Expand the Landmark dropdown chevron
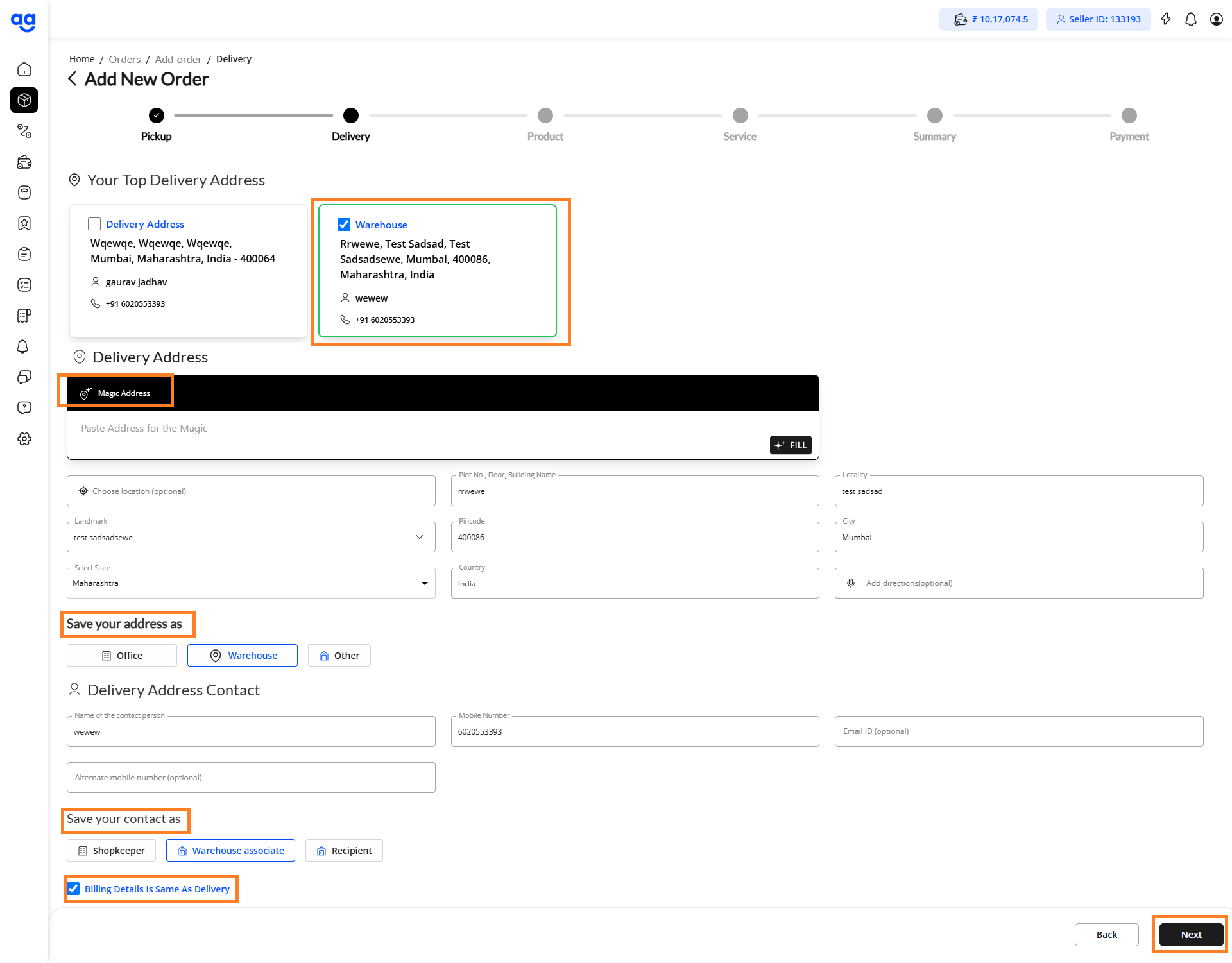The width and height of the screenshot is (1232, 963). coord(420,537)
